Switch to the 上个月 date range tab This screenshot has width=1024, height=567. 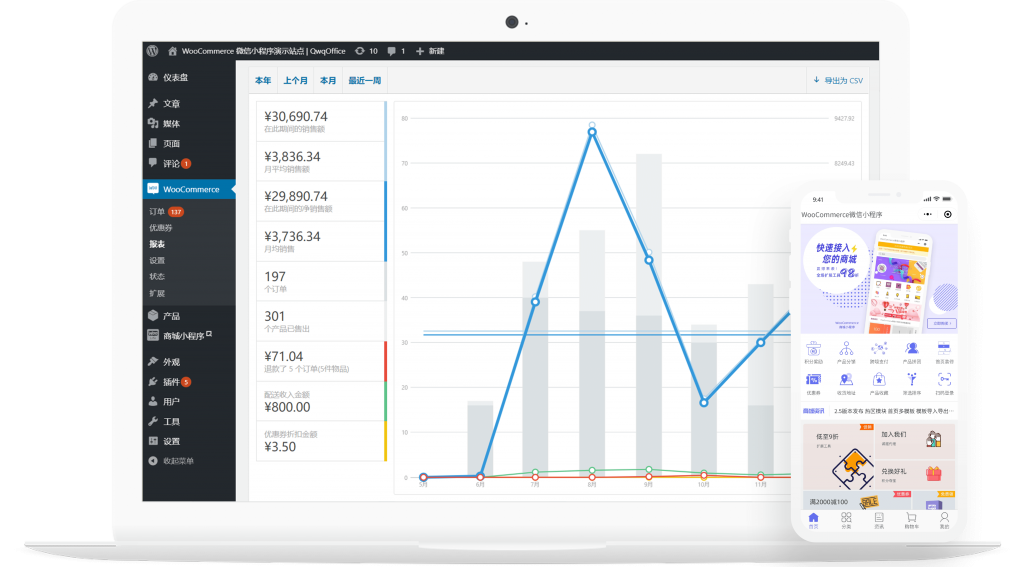(x=295, y=80)
